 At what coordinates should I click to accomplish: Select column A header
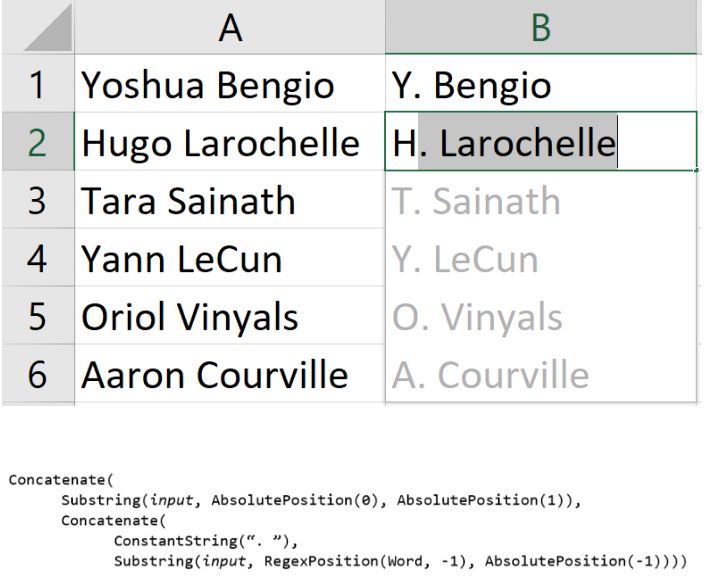pos(230,27)
